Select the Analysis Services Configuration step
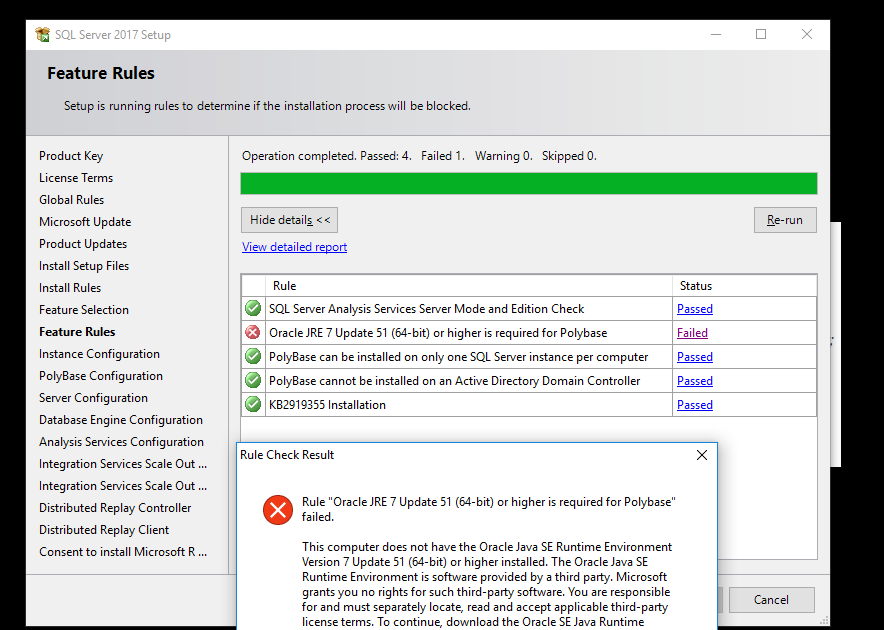The image size is (884, 630). [x=121, y=442]
